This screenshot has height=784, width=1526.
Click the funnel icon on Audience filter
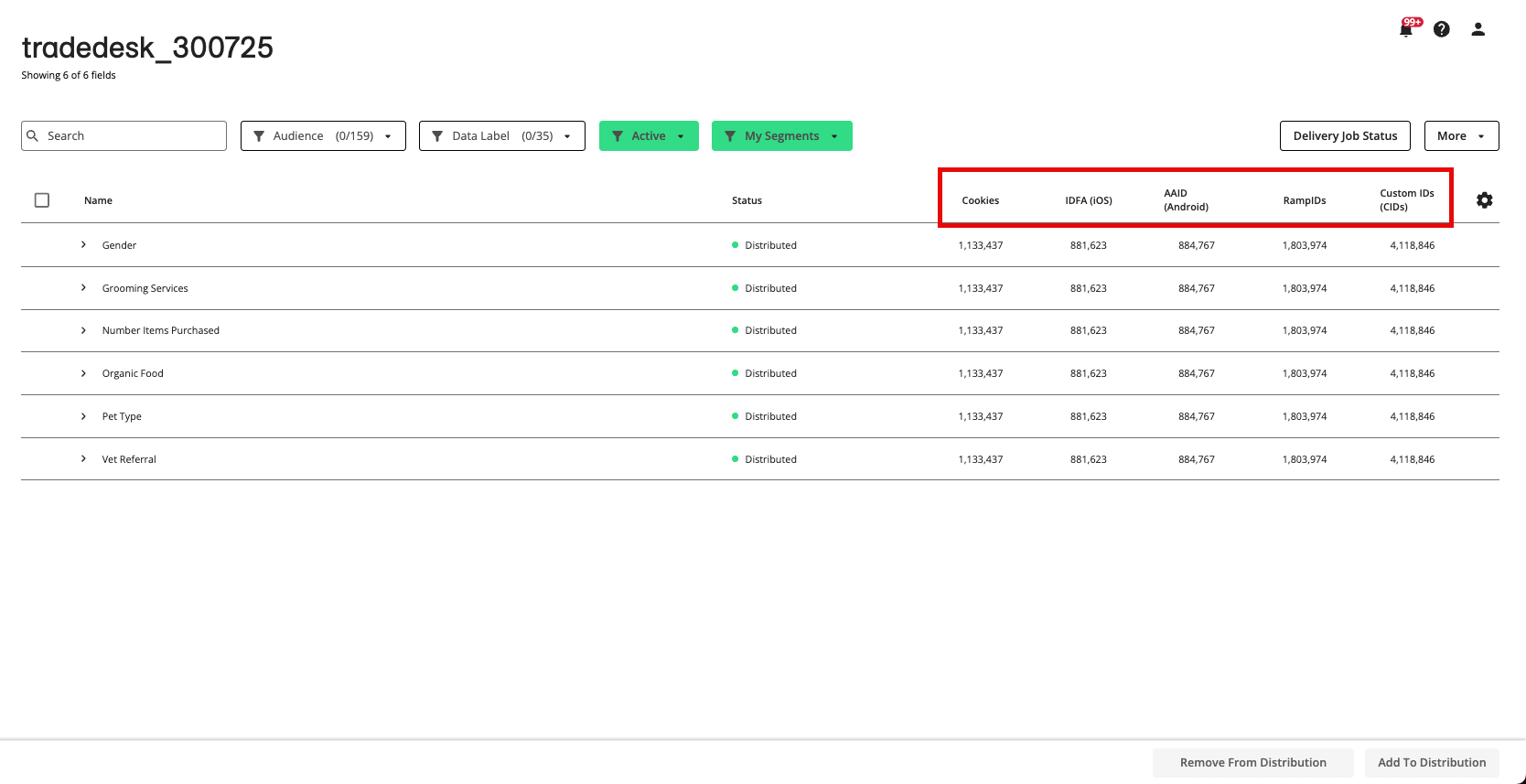pos(259,136)
